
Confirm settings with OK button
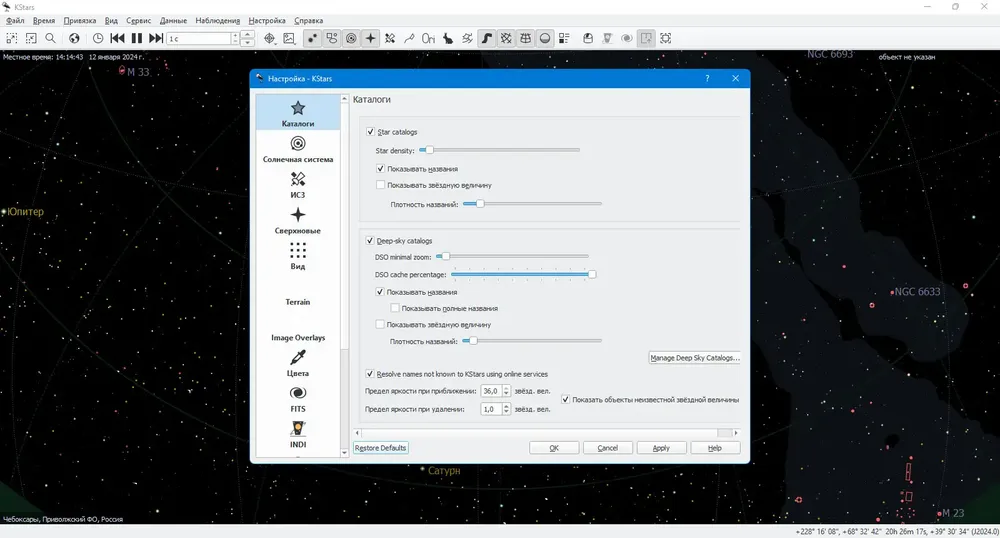tap(554, 448)
